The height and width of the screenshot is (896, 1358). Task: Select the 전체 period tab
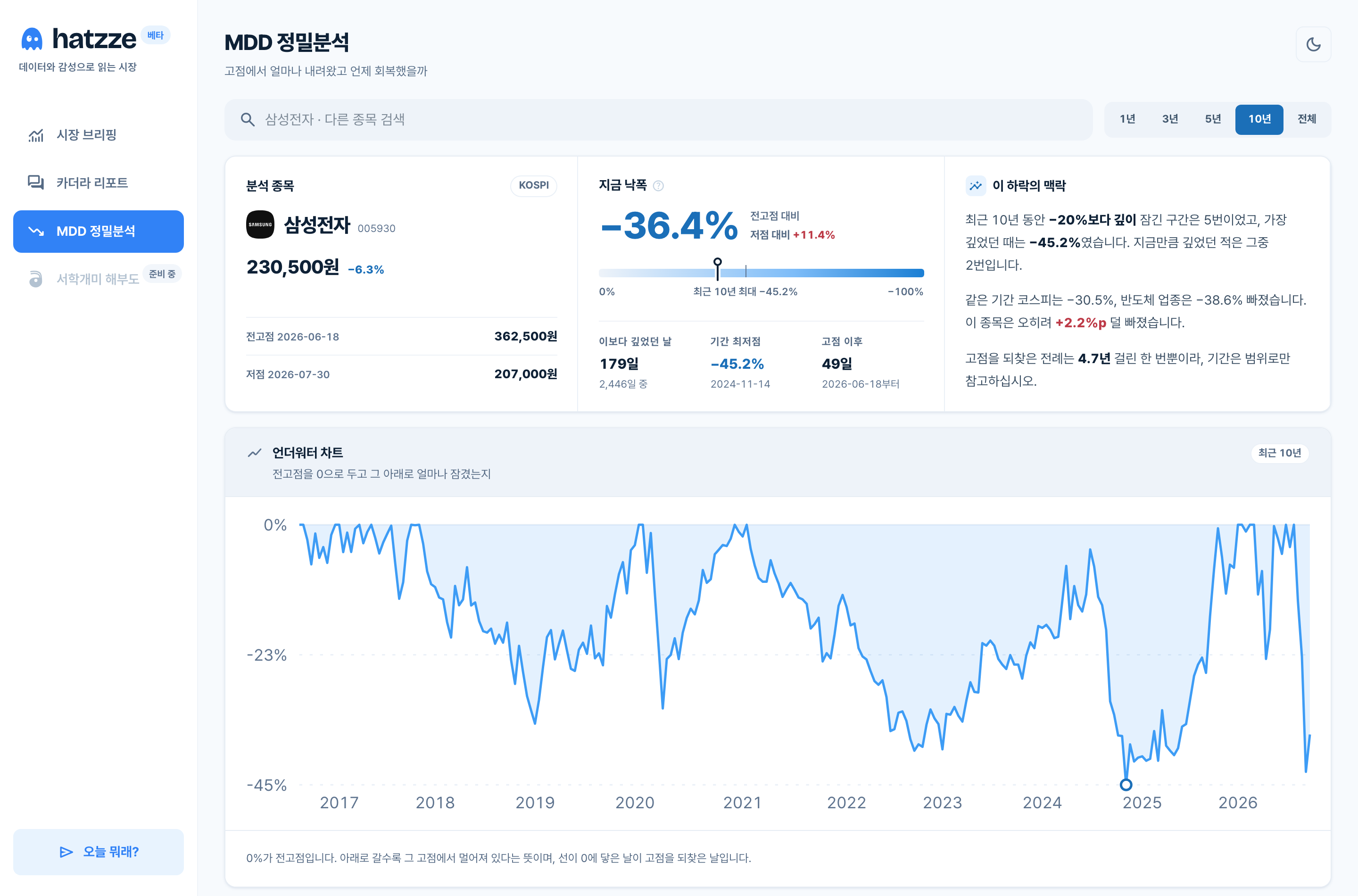click(1306, 119)
